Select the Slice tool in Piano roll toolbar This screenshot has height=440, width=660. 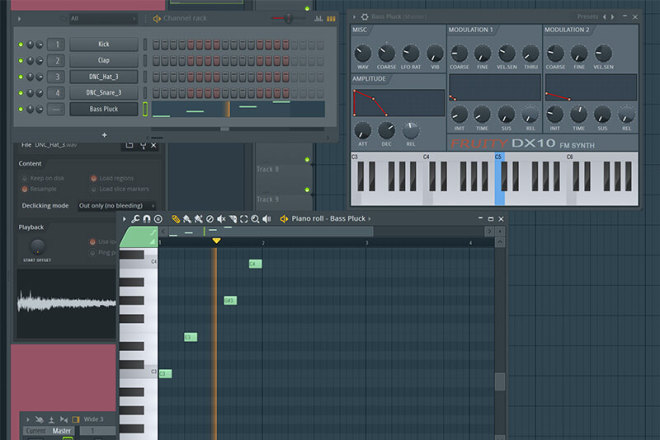(232, 219)
